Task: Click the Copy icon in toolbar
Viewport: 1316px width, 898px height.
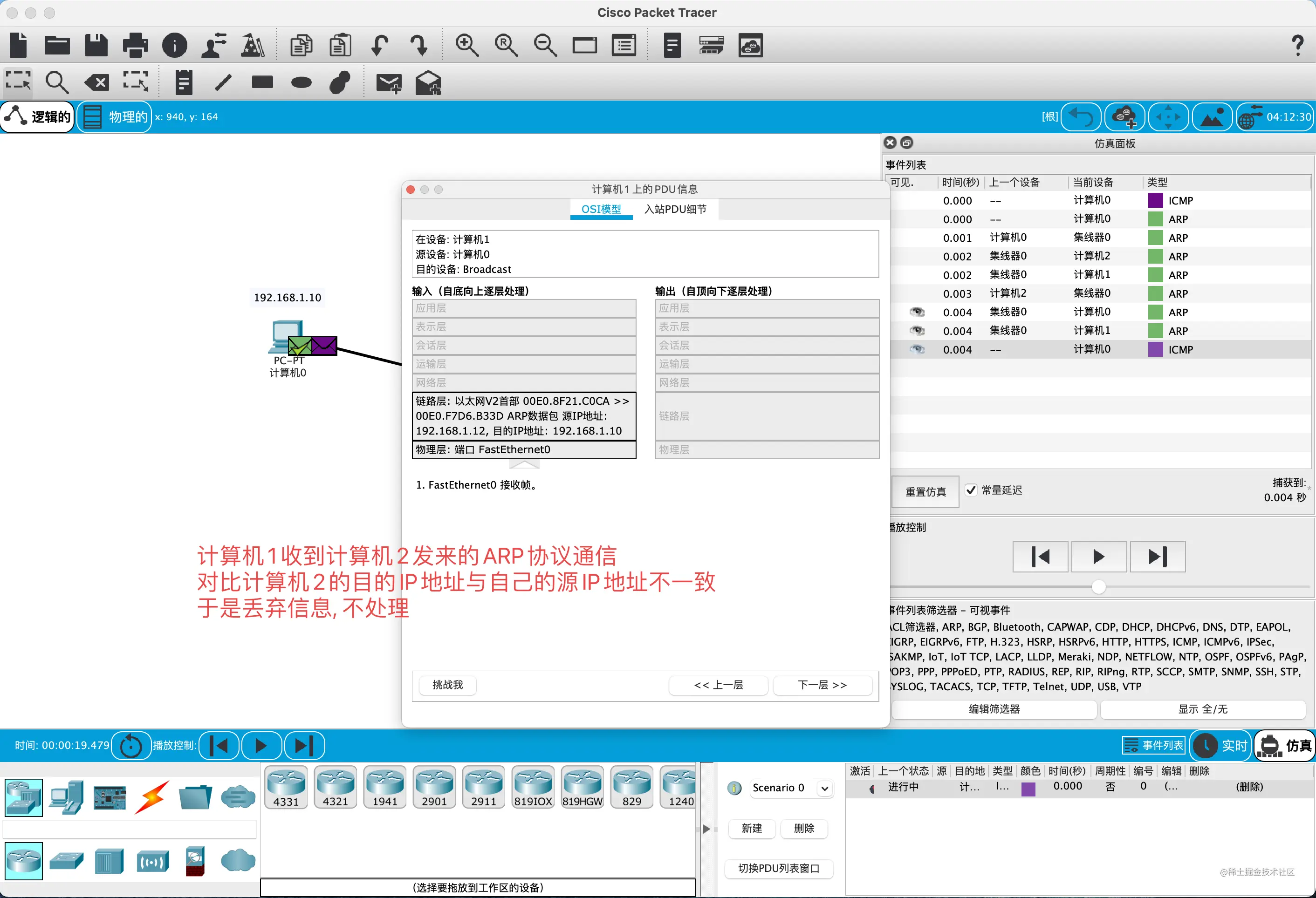Action: [301, 45]
